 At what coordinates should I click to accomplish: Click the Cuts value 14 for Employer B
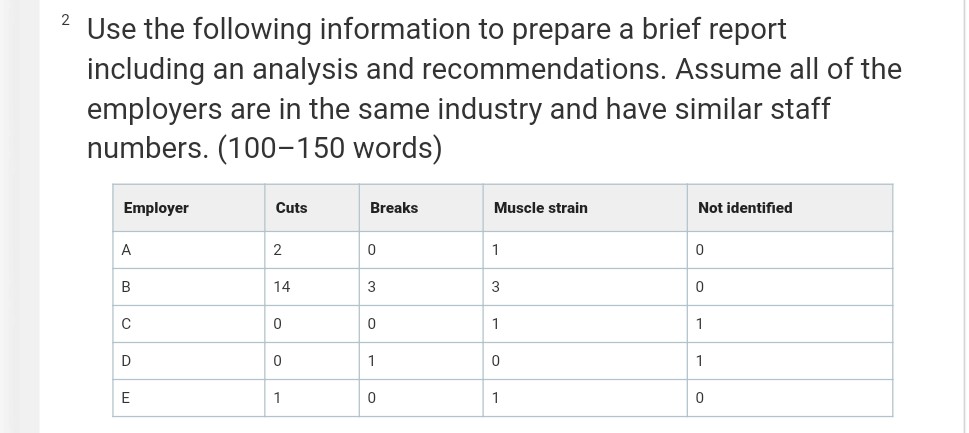282,287
